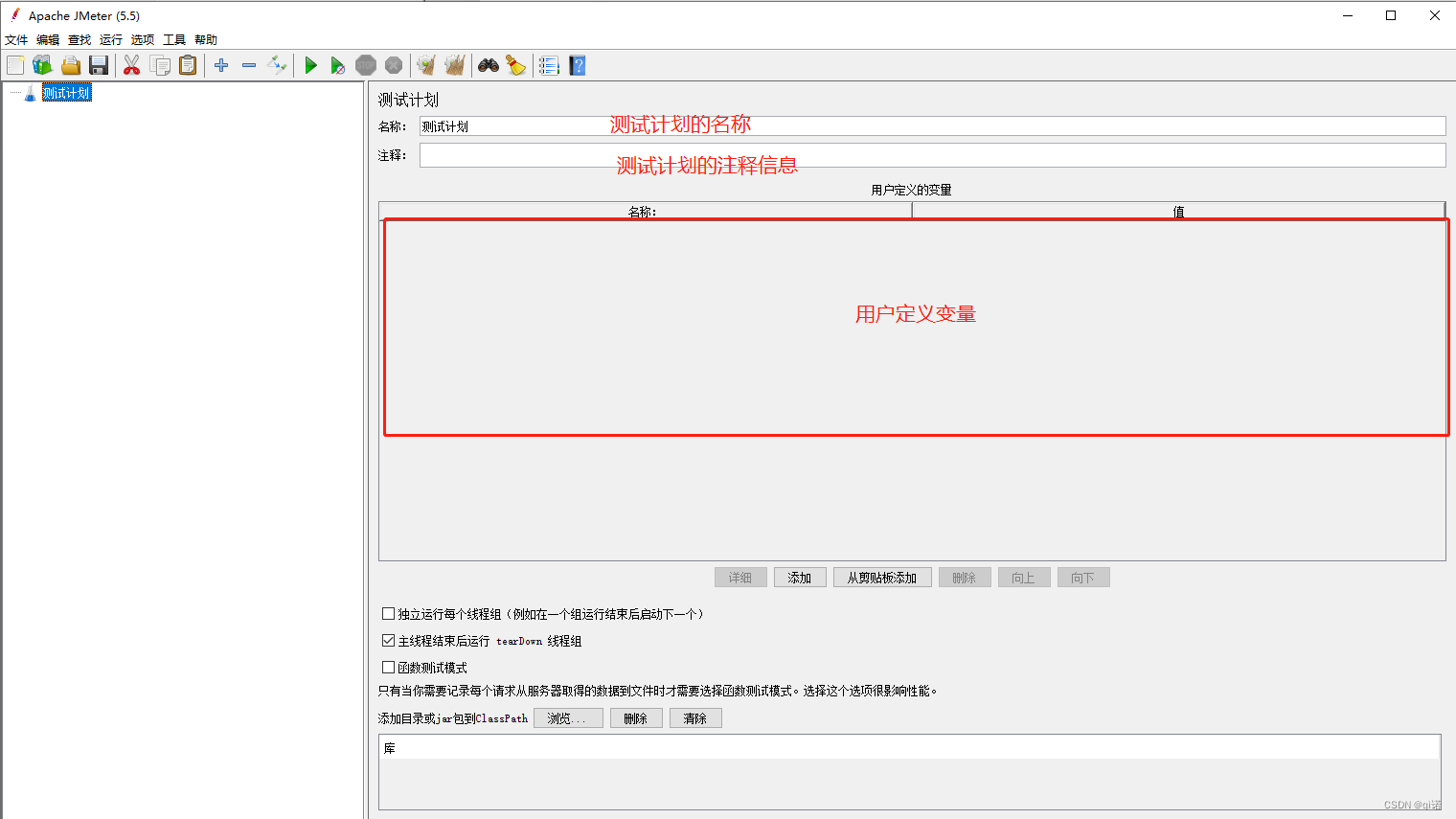Select the test plan flask icon in tree
This screenshot has width=1456, height=819.
(x=30, y=93)
